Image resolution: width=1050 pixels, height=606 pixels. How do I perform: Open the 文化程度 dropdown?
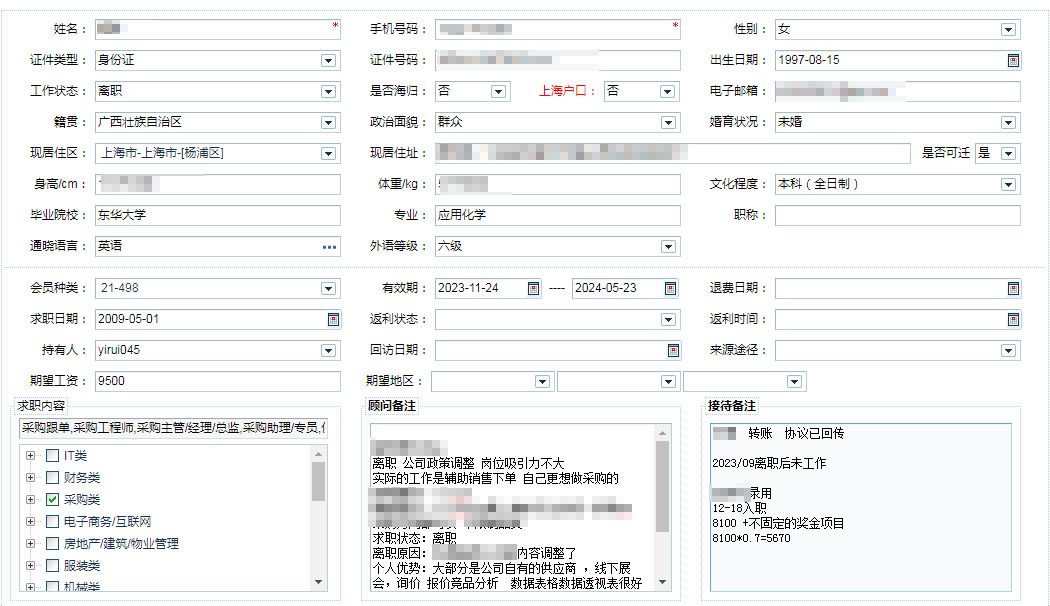(1008, 184)
